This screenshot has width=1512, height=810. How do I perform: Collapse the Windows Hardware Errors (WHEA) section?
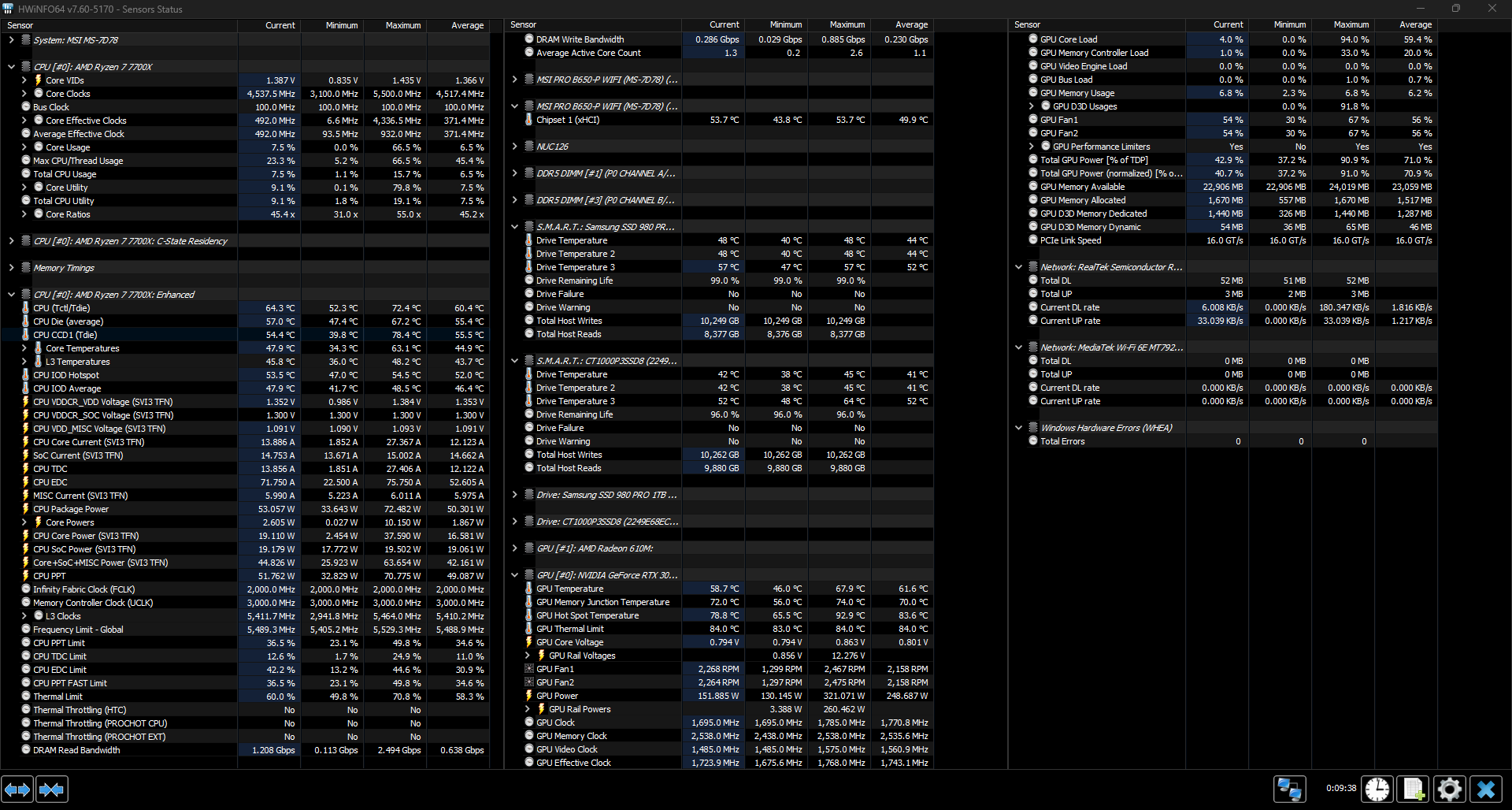tap(1018, 428)
